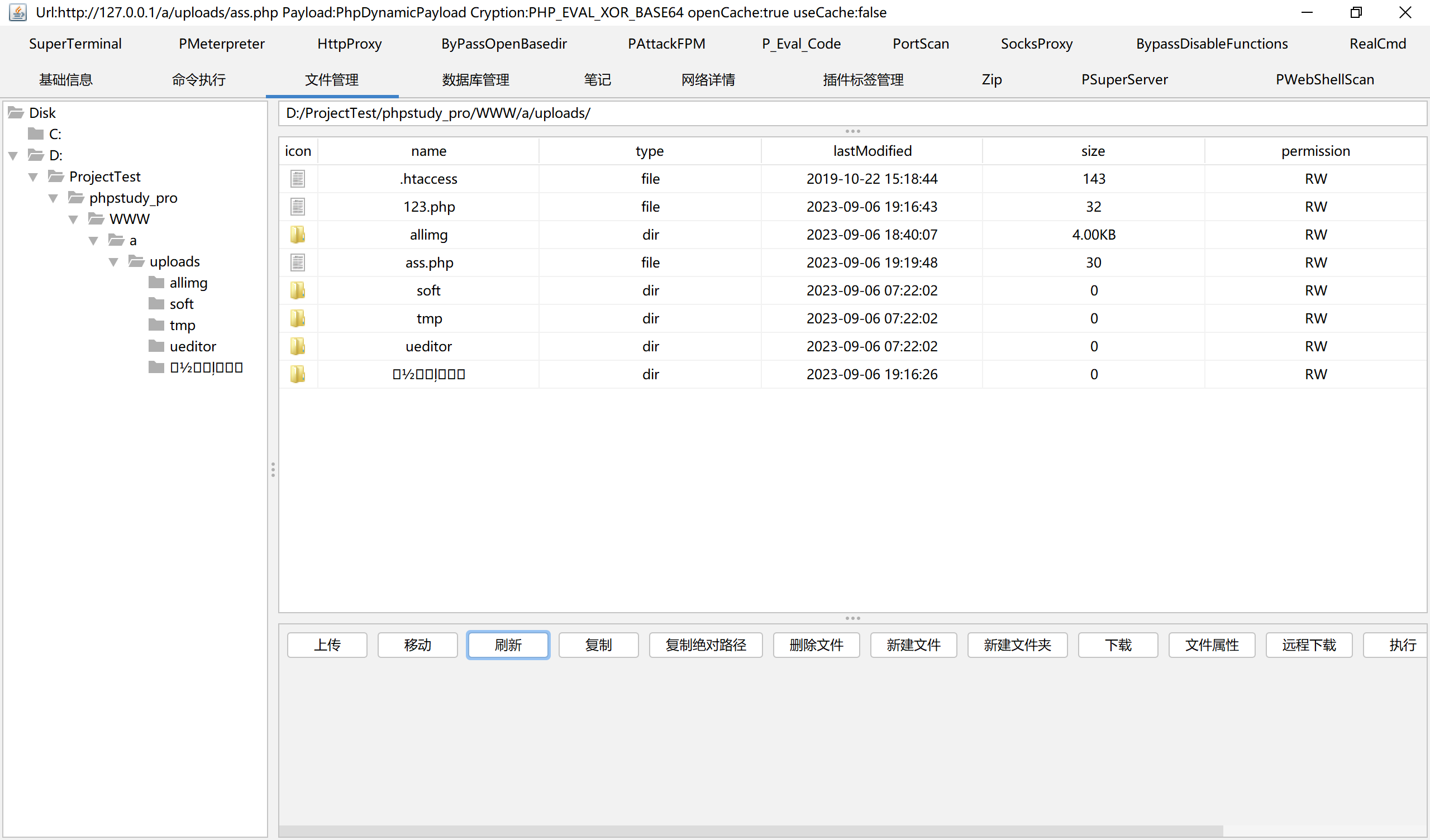Click the ProjectTest folder icon in tree
The image size is (1430, 840).
[x=56, y=176]
